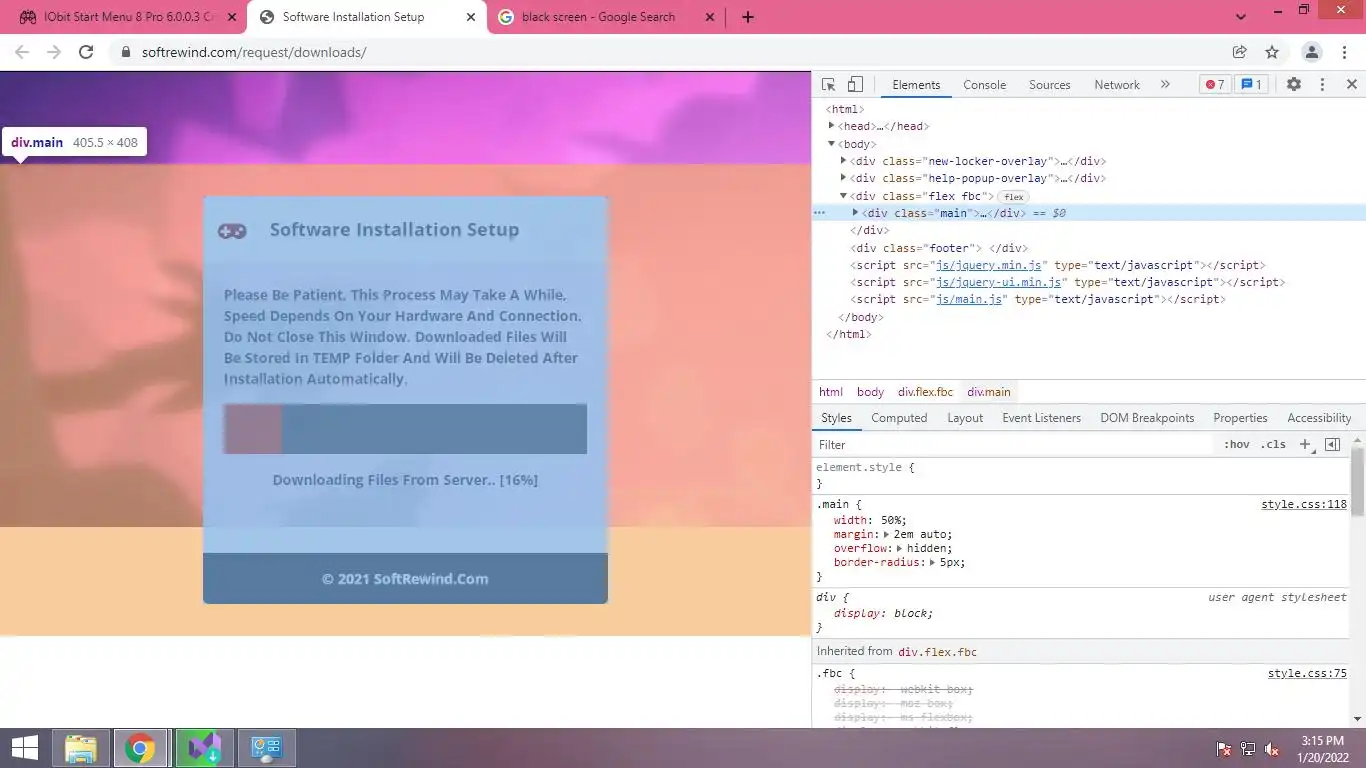Open the js/main.js script link

tap(970, 299)
